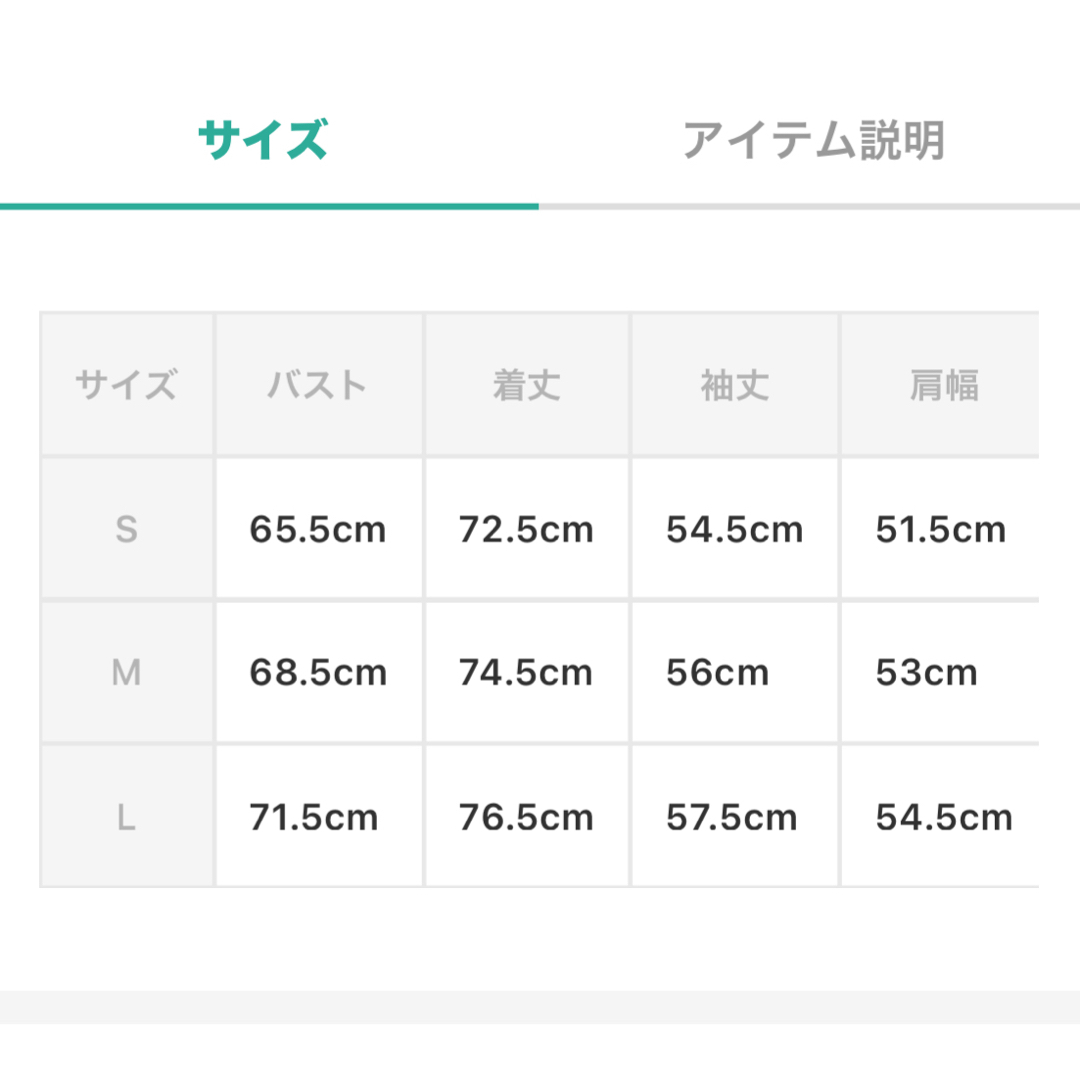Click the 65.5cm bust value
Viewport: 1080px width, 1080px height.
coord(318,529)
